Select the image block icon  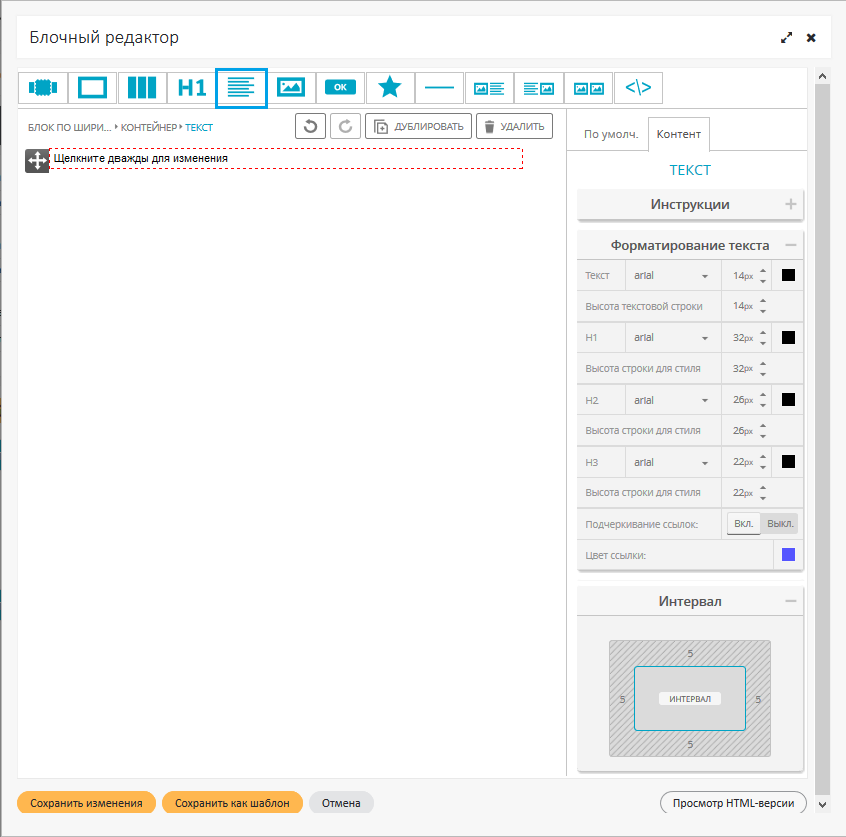tap(291, 88)
